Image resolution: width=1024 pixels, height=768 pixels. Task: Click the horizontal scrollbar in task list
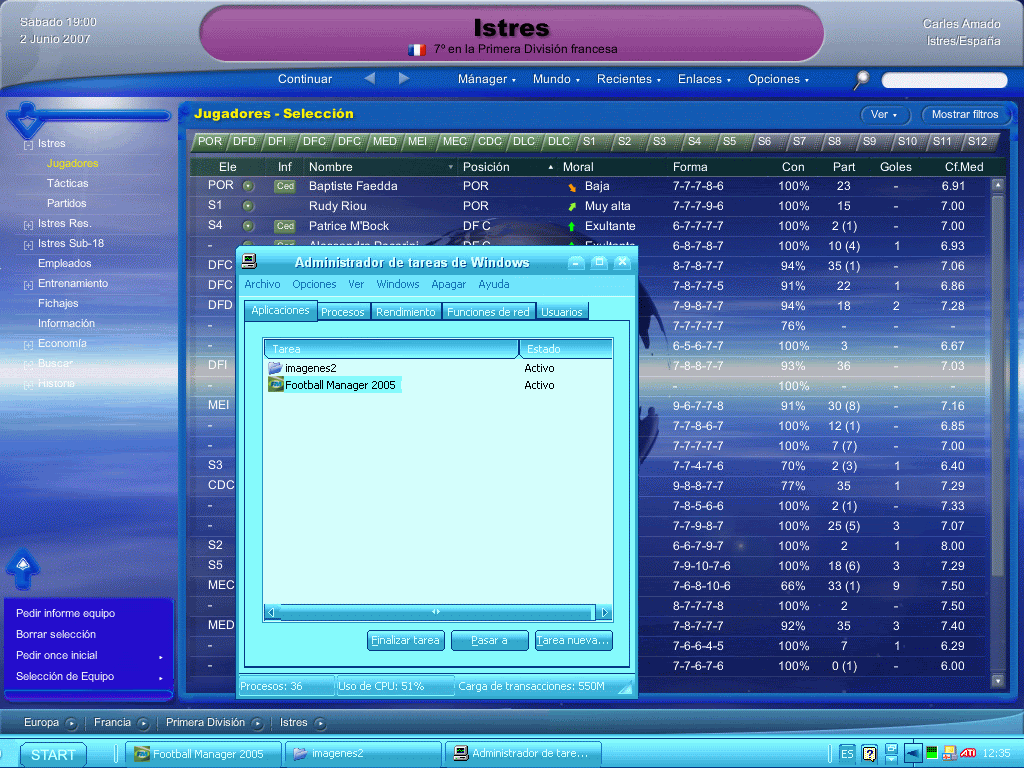click(x=436, y=613)
